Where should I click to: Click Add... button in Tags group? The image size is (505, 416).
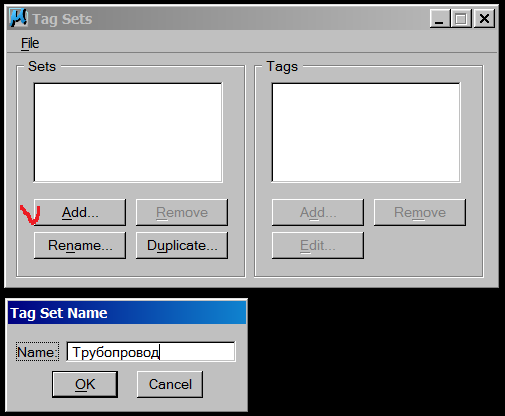tap(318, 212)
